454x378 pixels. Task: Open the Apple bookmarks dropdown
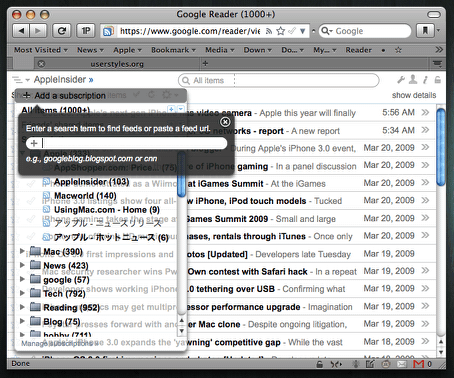[x=127, y=50]
